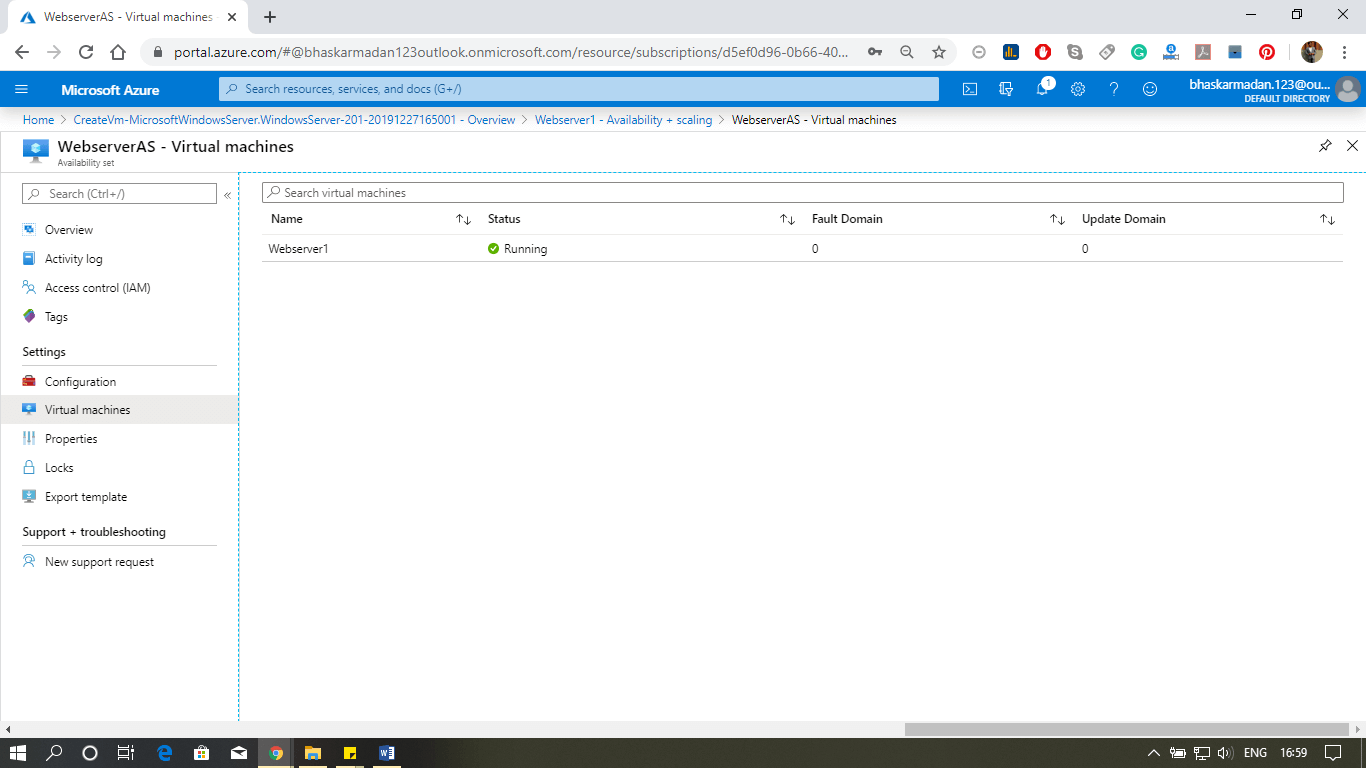Pin the WebserverAS blade to dashboard
The image size is (1366, 768).
coord(1325,146)
